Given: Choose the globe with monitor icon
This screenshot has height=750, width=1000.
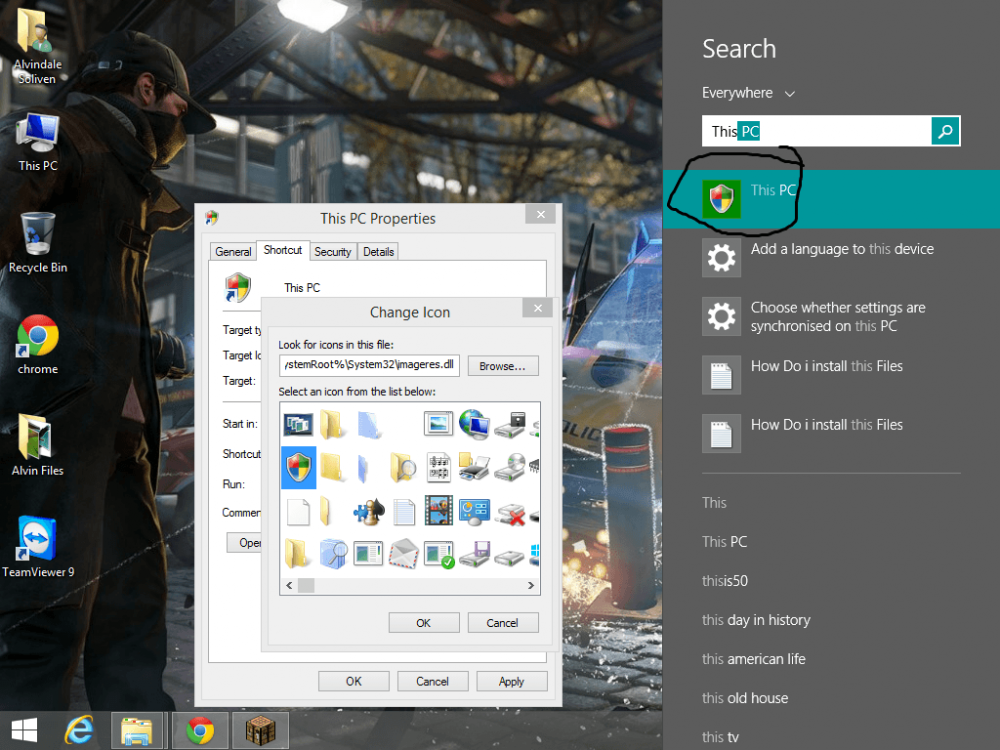Looking at the screenshot, I should pos(474,424).
